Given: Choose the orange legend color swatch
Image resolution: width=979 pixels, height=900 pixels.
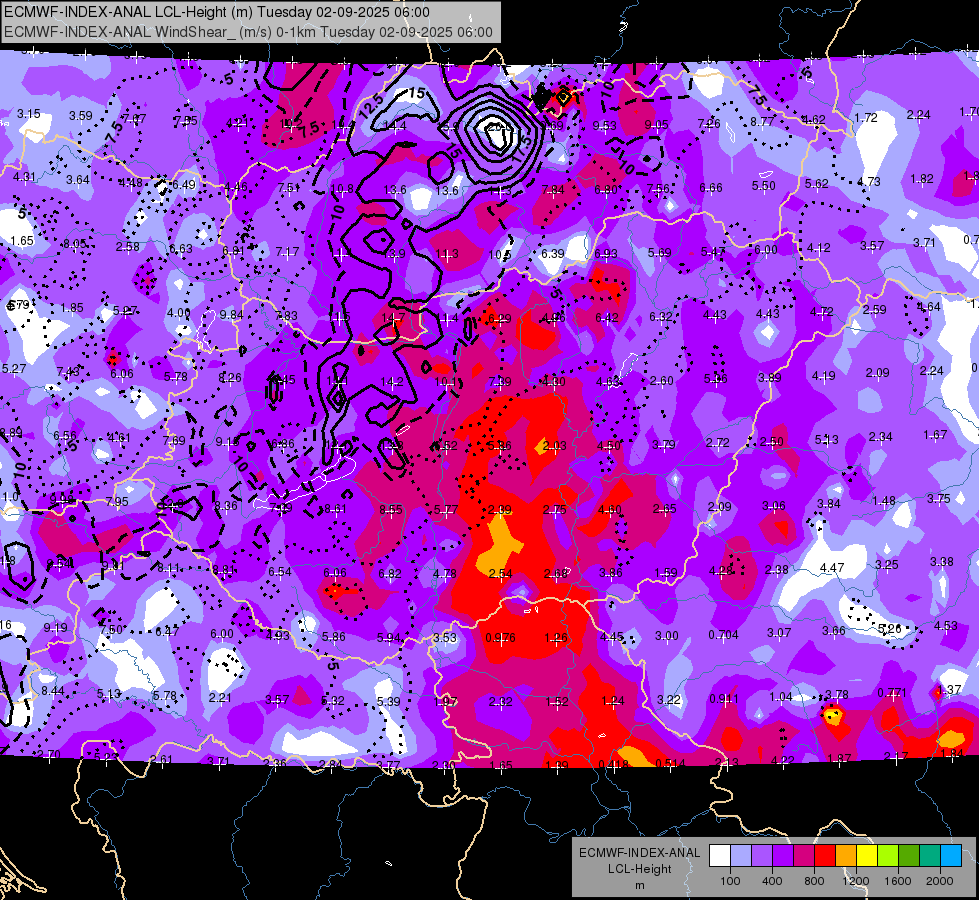Looking at the screenshot, I should [x=846, y=856].
